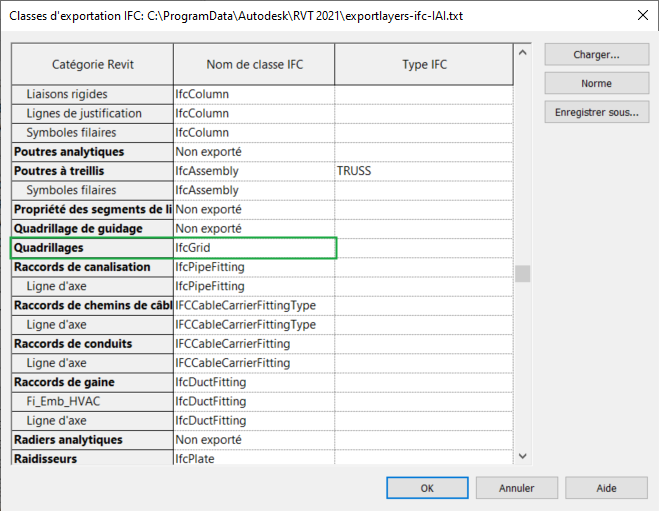Click the vertical scrollbar thumb

coord(523,274)
